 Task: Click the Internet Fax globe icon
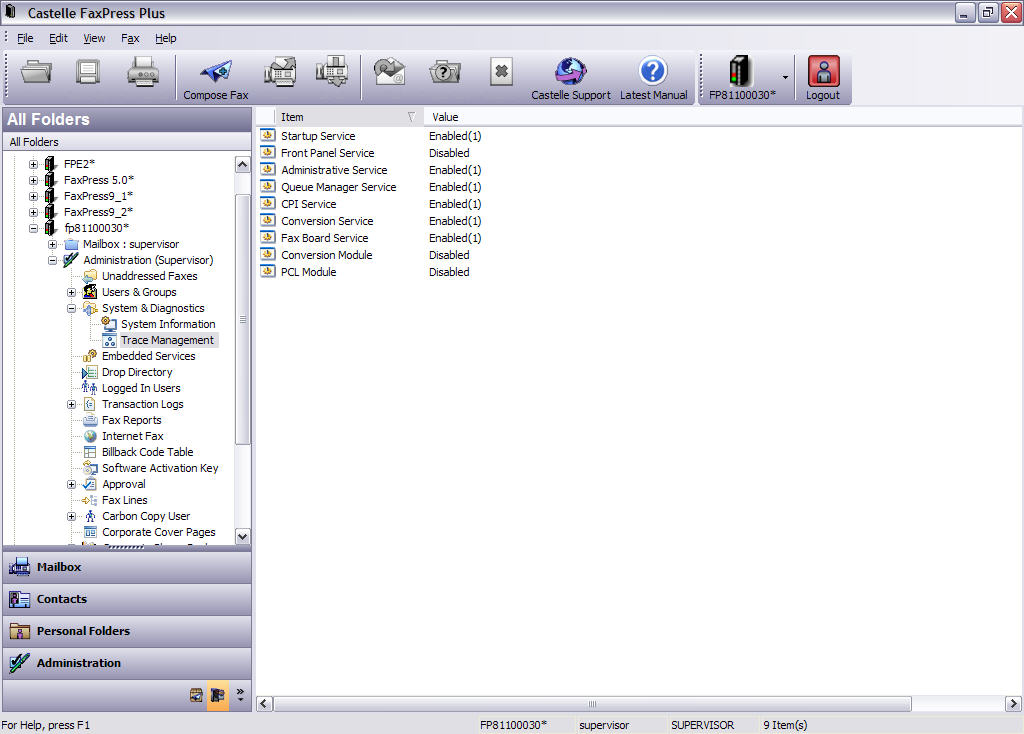coord(90,436)
